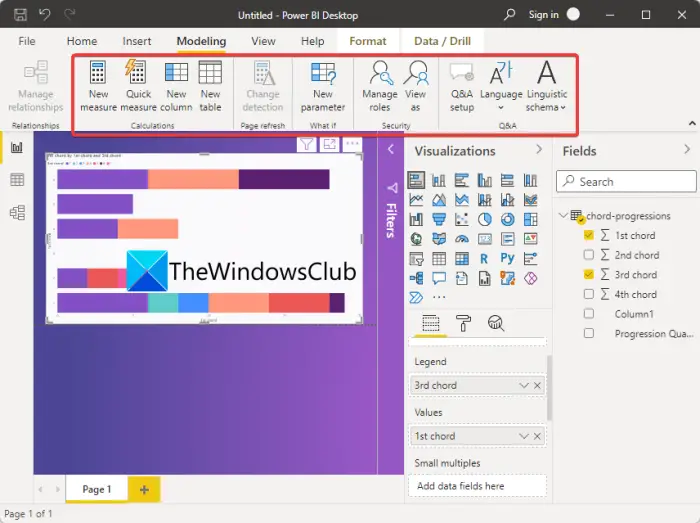Open the Data / Drill tab

(x=442, y=41)
